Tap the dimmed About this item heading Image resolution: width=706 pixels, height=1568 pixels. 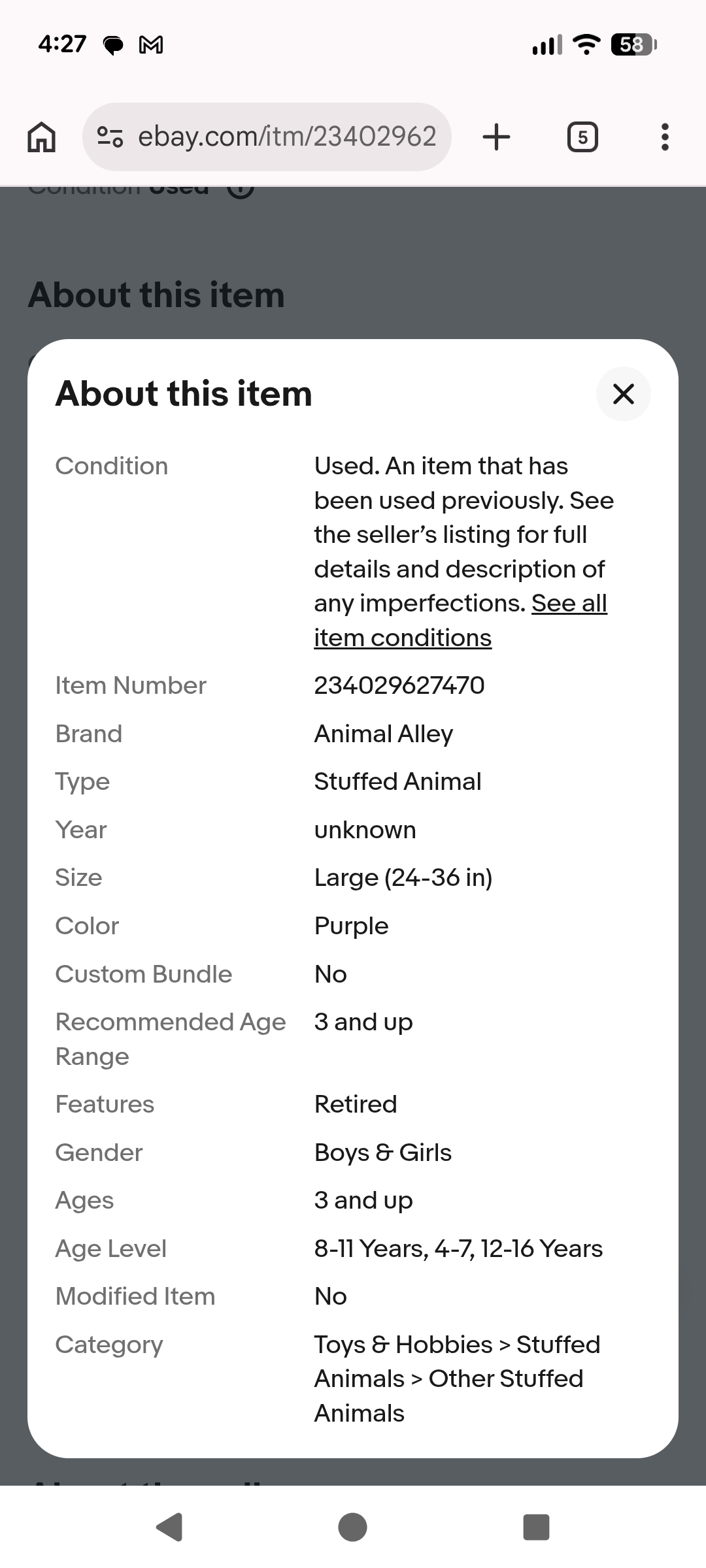tap(156, 295)
